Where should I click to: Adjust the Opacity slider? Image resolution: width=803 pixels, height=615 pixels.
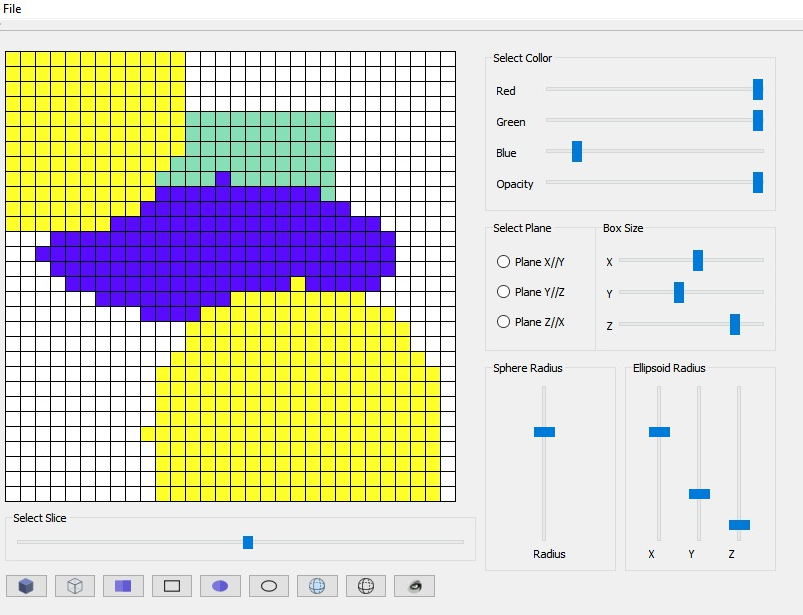757,183
